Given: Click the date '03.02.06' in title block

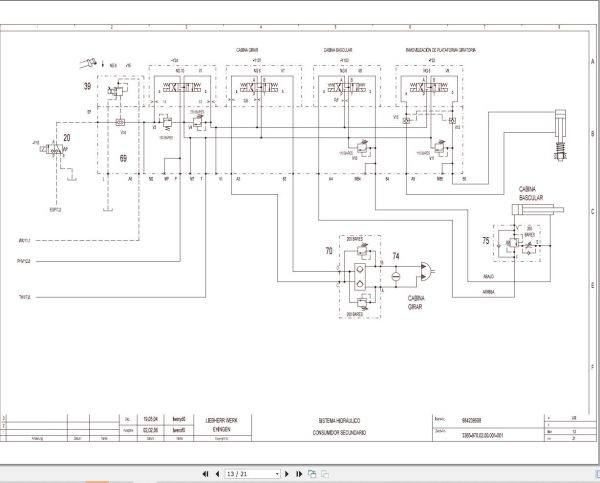Looking at the screenshot, I should click(150, 430).
